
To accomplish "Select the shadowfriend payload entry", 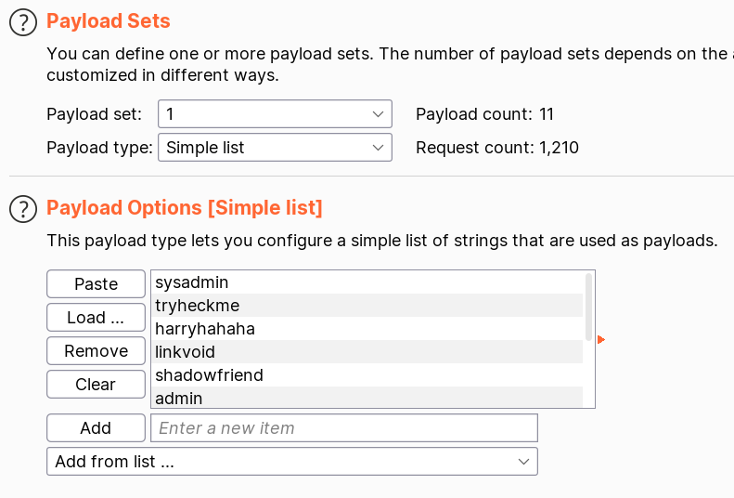I will [x=367, y=375].
